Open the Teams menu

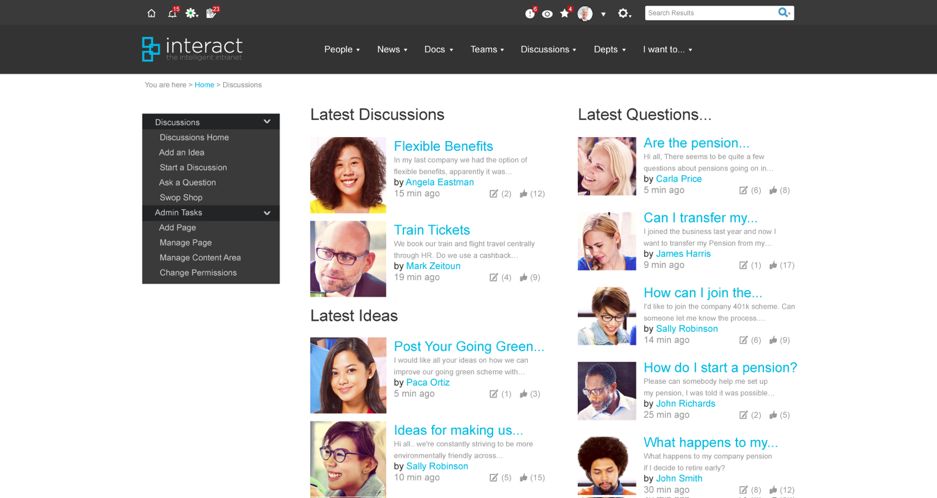click(487, 49)
